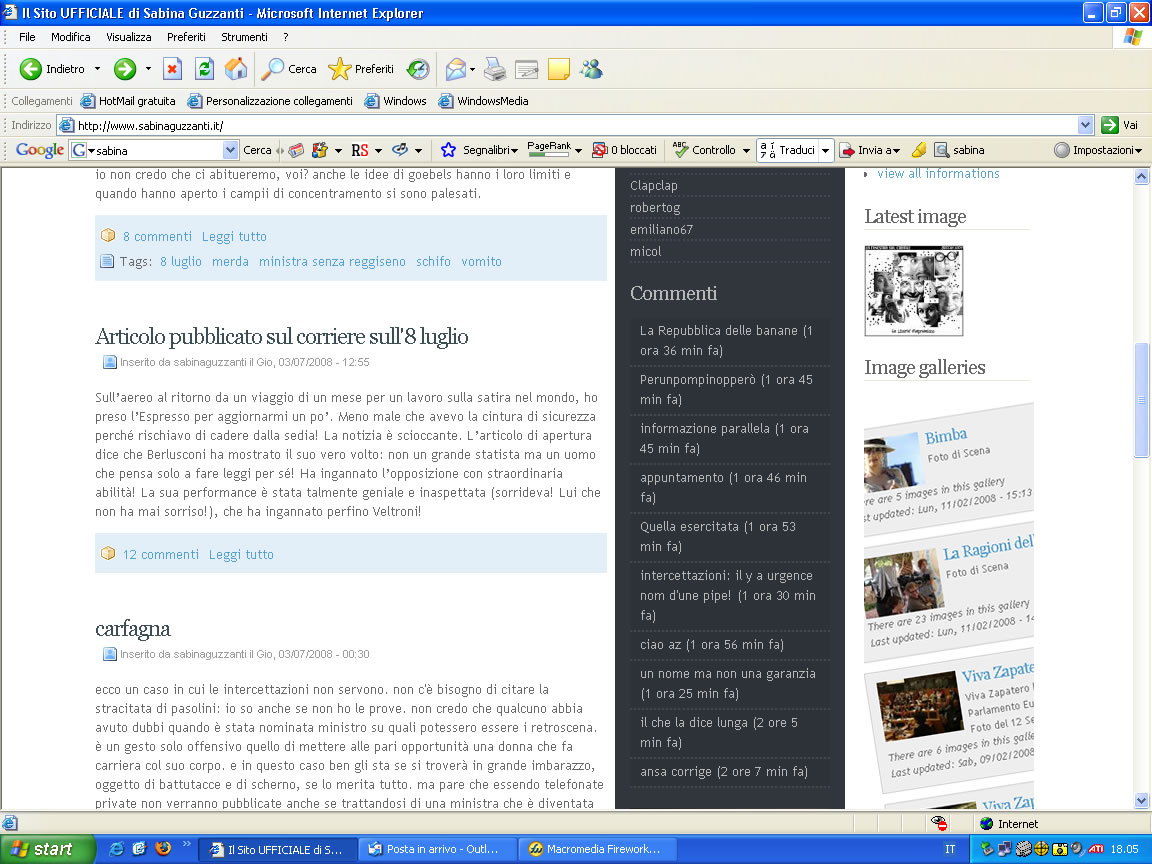Click the PageRank indicator
Viewport: 1152px width, 864px height.
549,149
